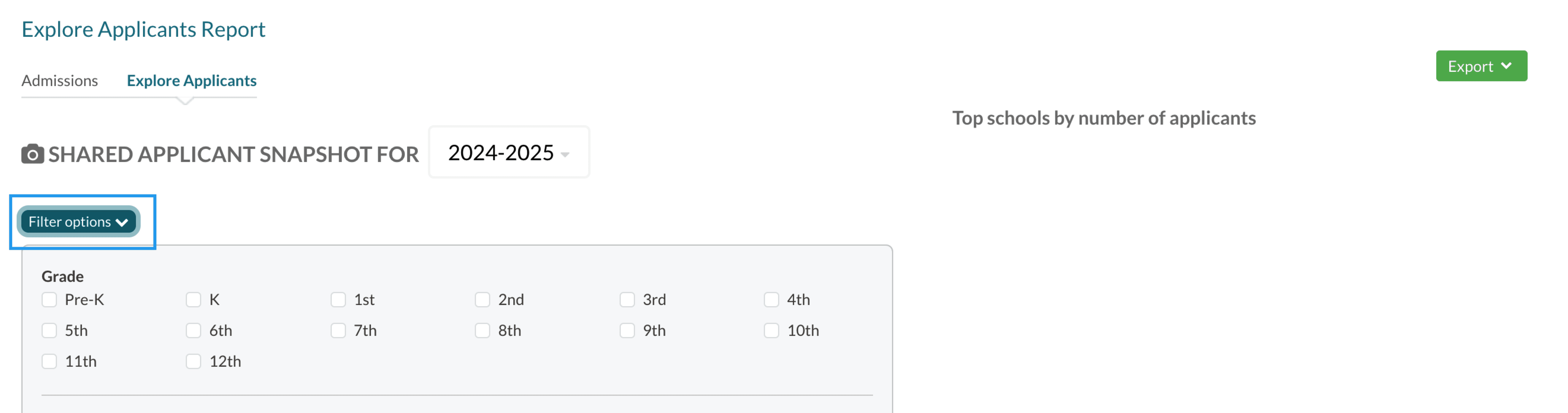Check the 11th grade checkbox

49,361
